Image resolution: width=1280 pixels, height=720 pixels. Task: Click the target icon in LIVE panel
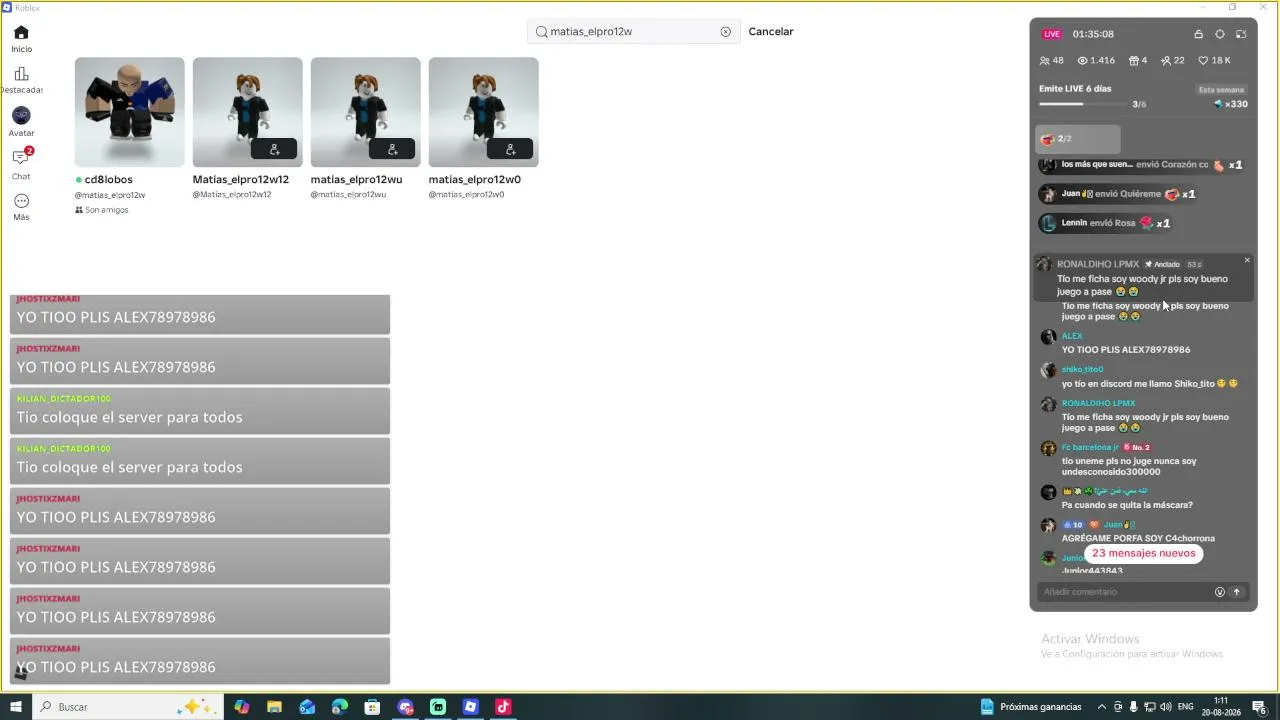(x=1220, y=34)
